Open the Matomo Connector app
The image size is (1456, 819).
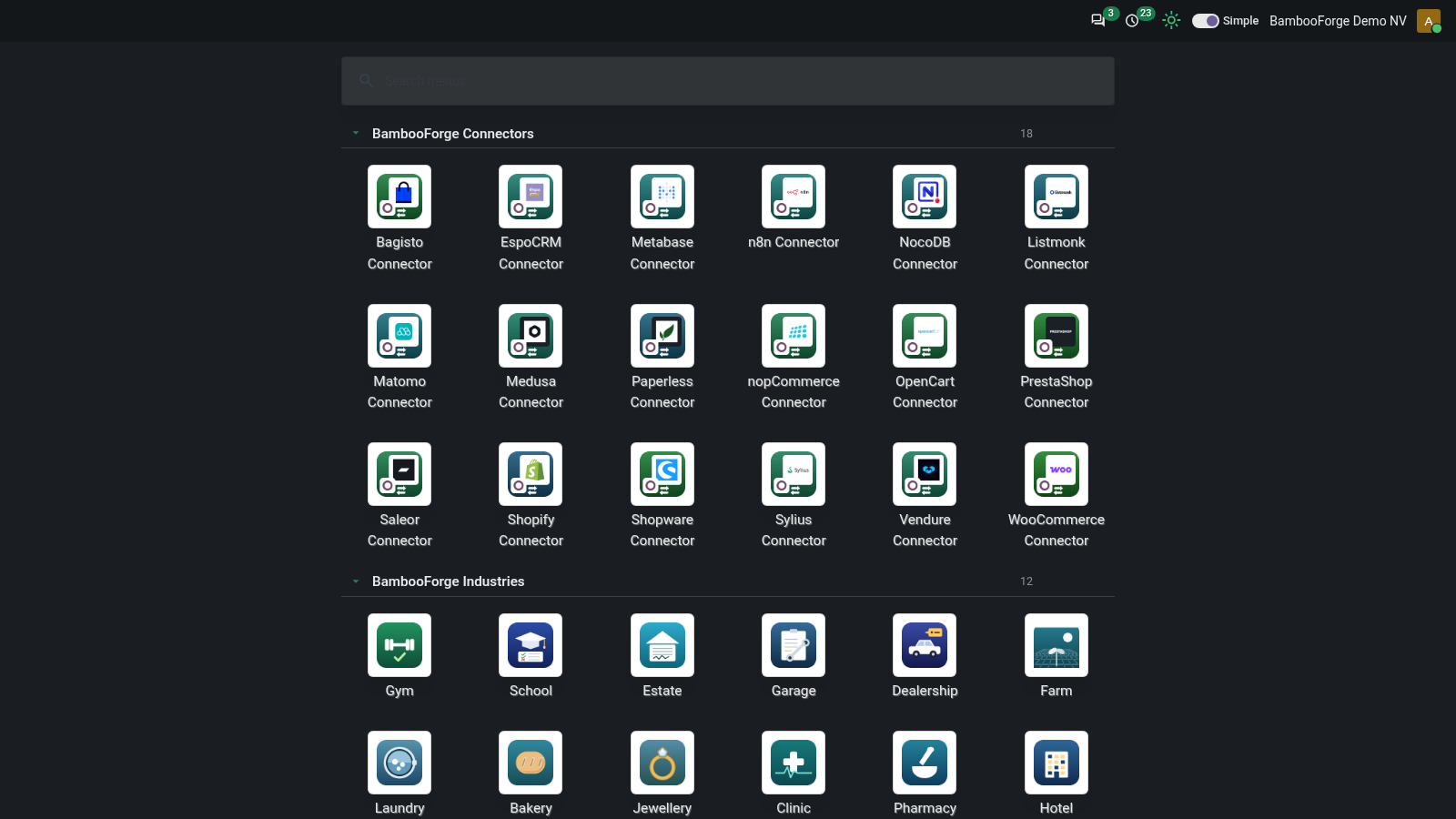point(399,336)
